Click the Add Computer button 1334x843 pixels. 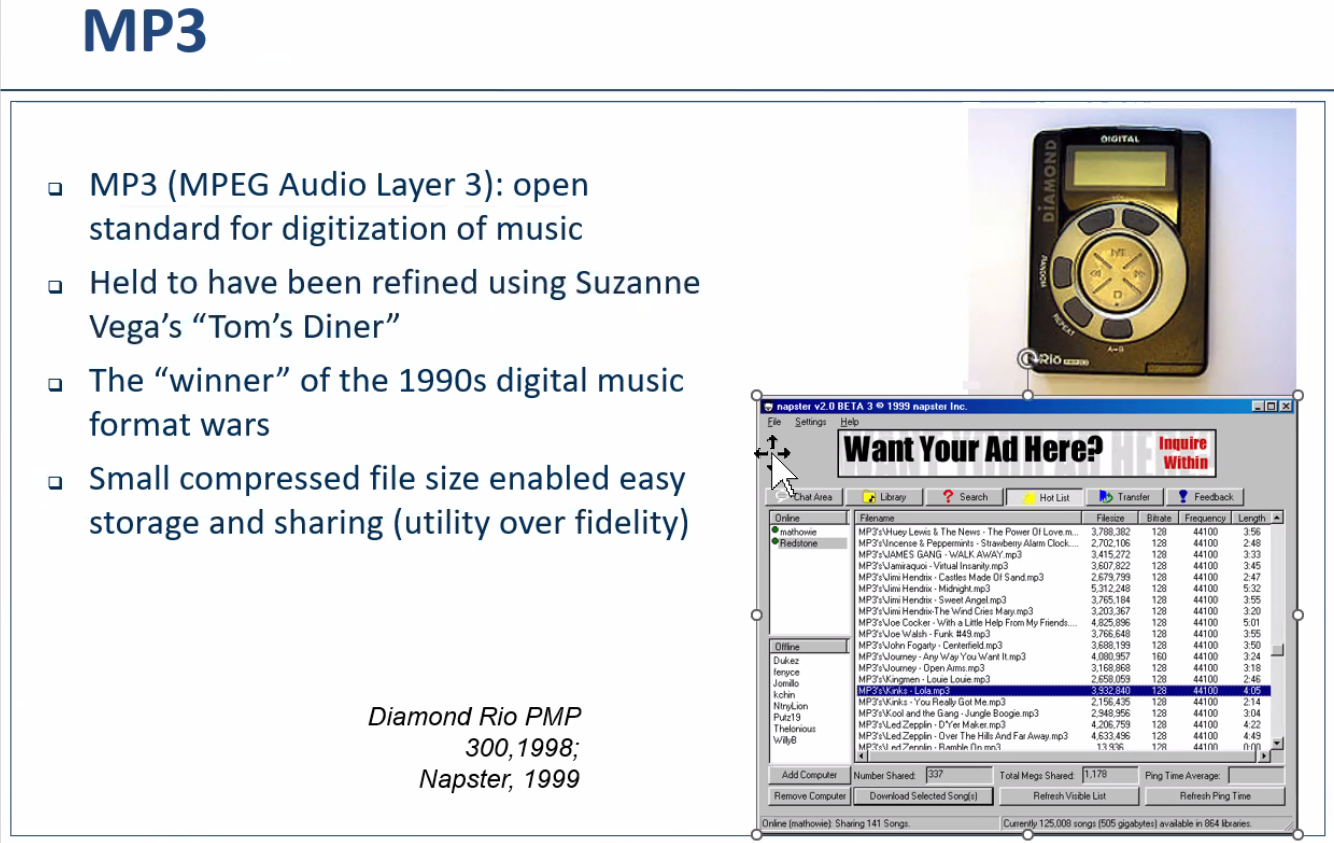point(809,775)
